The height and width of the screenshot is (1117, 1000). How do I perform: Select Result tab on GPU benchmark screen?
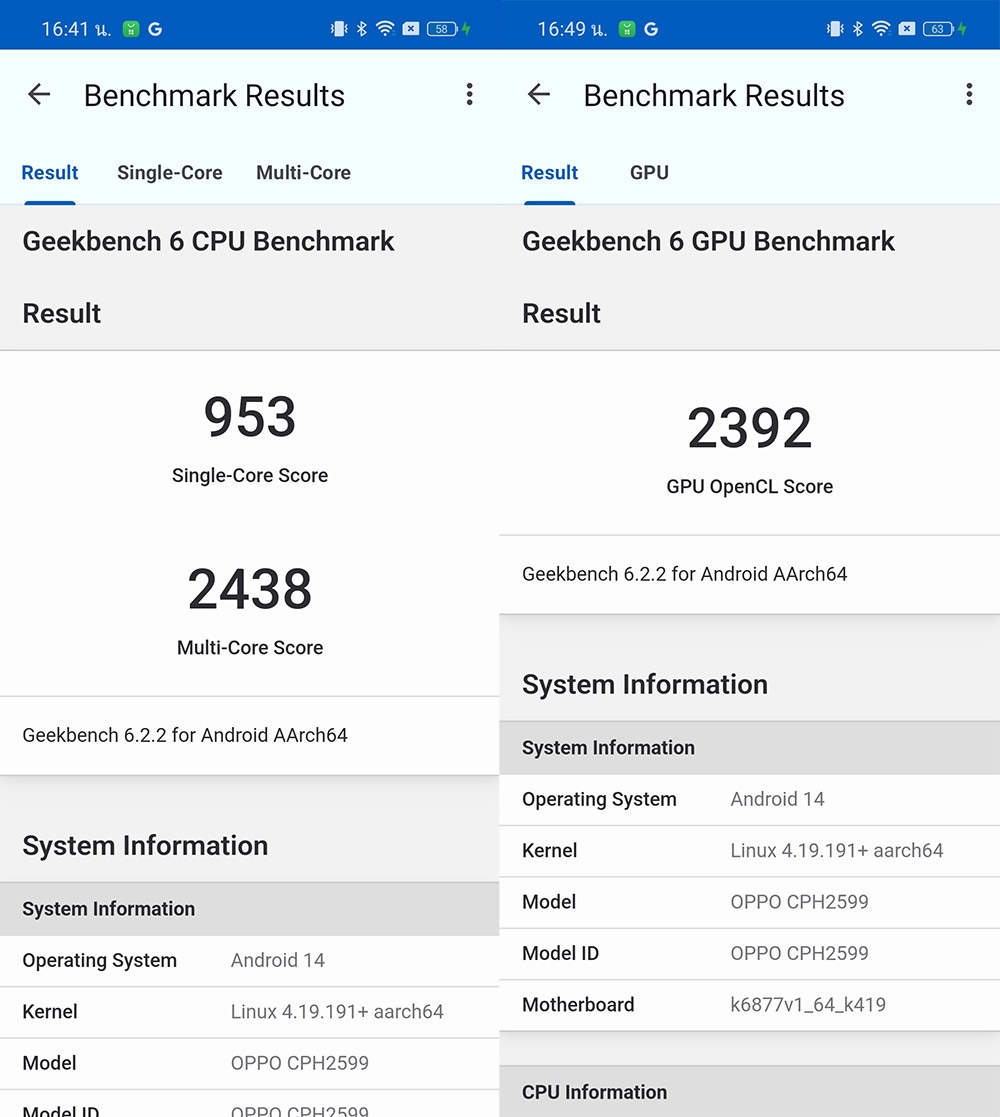point(549,173)
